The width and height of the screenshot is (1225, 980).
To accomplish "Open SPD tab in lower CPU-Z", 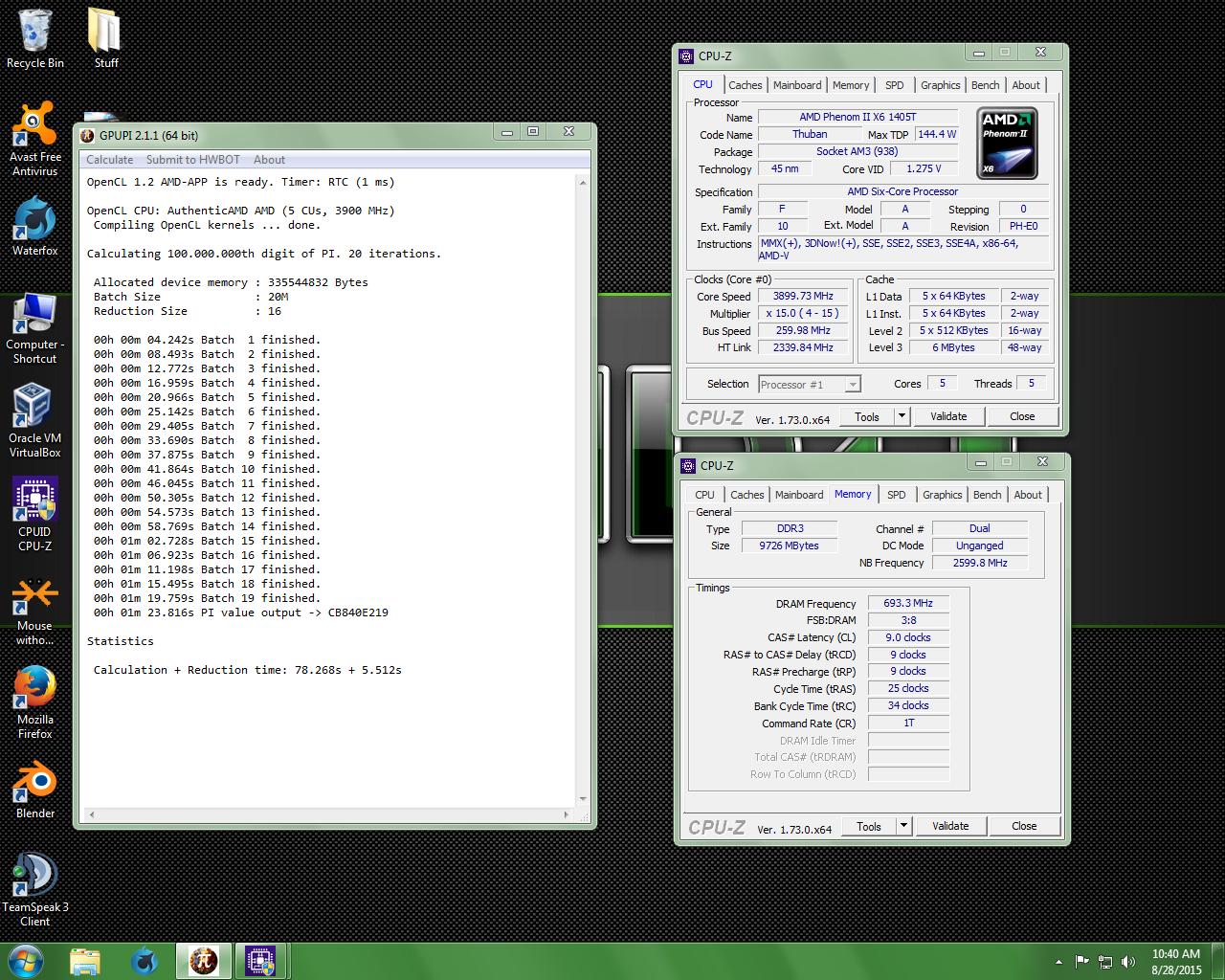I will pos(897,495).
